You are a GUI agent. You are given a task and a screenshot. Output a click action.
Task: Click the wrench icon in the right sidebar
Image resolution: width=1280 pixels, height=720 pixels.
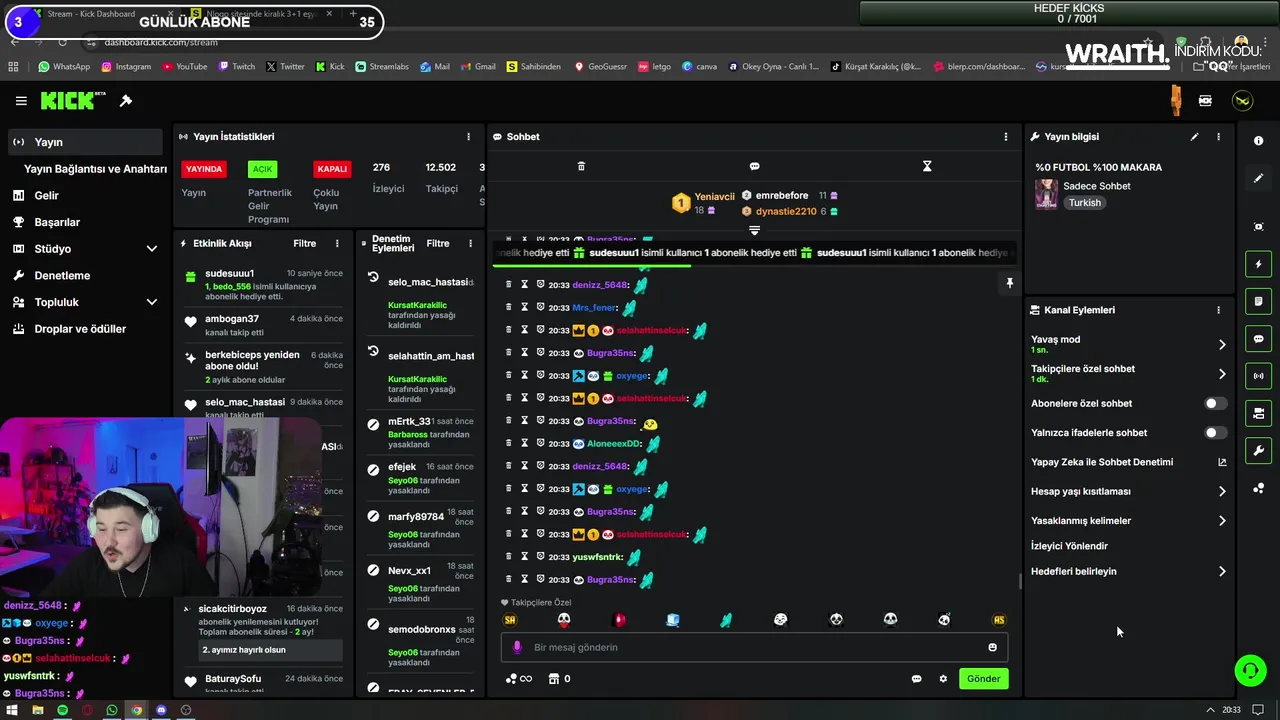click(1258, 451)
